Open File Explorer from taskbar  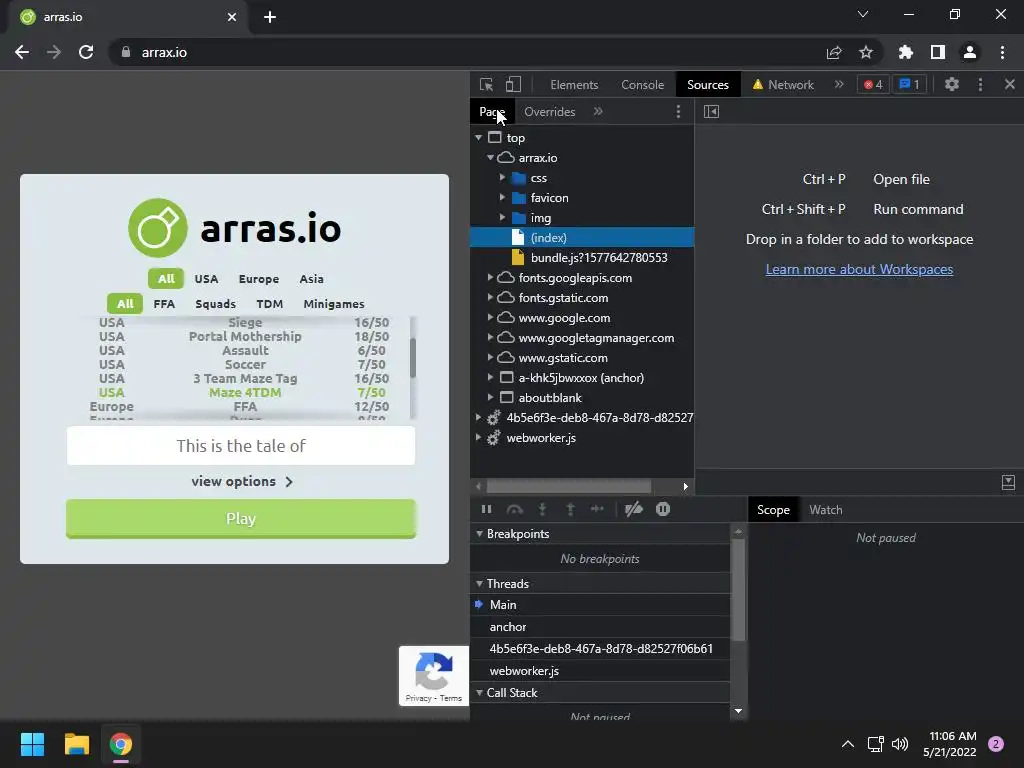coord(76,744)
